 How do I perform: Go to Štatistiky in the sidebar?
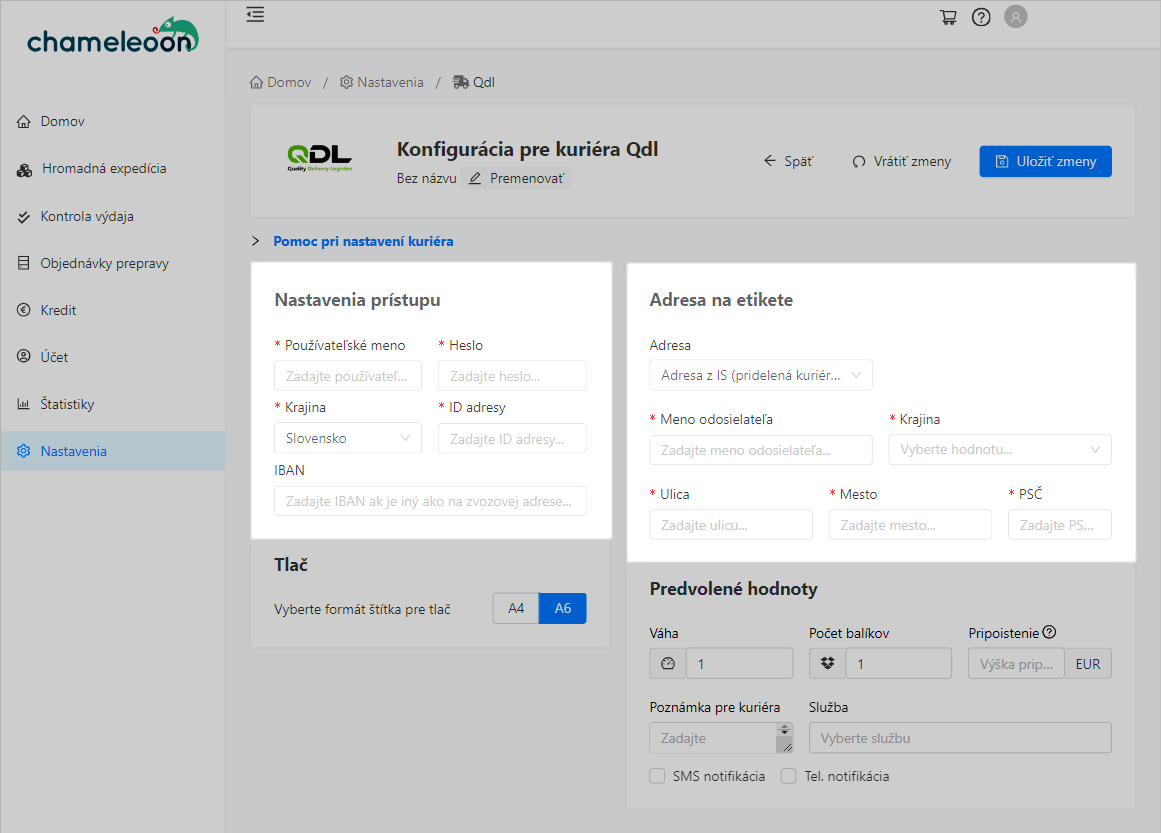click(x=67, y=404)
